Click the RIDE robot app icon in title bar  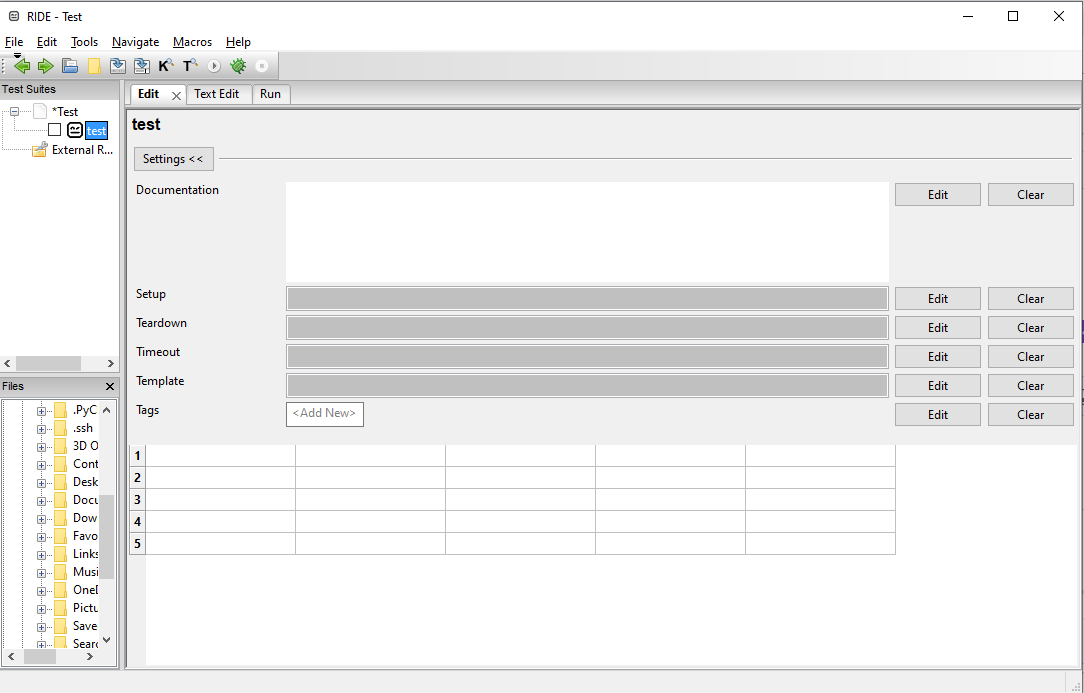[x=14, y=17]
